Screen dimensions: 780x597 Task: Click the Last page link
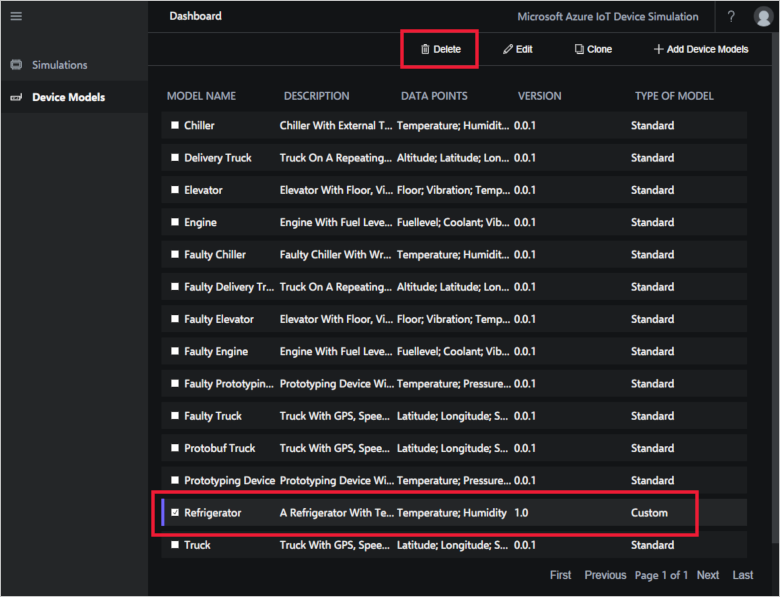click(x=743, y=575)
